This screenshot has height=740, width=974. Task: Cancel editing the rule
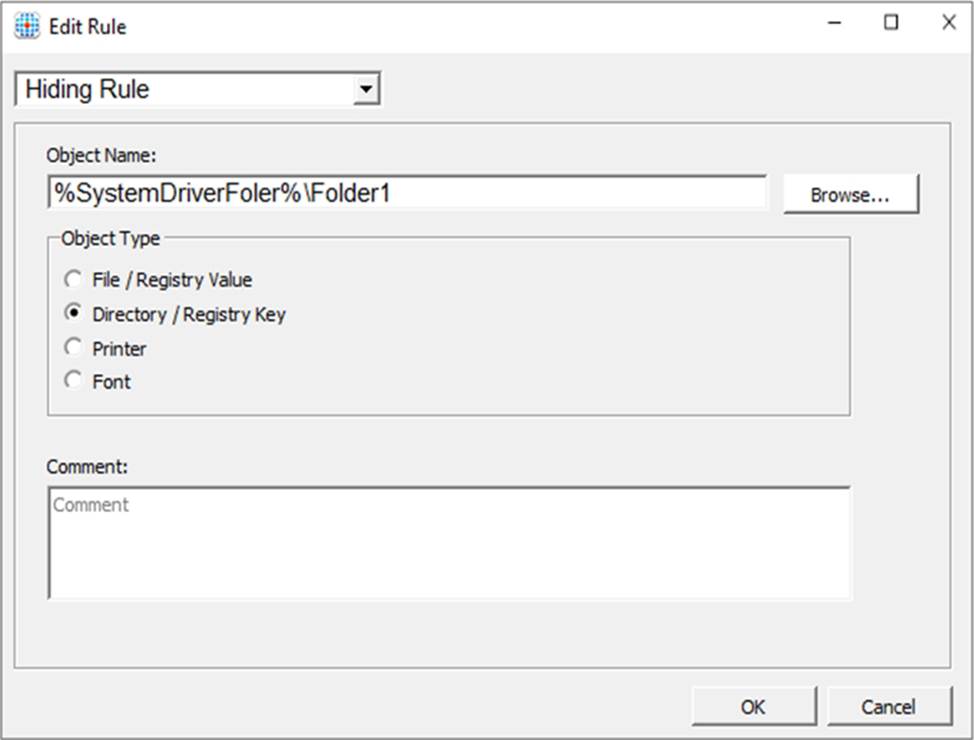tap(887, 707)
